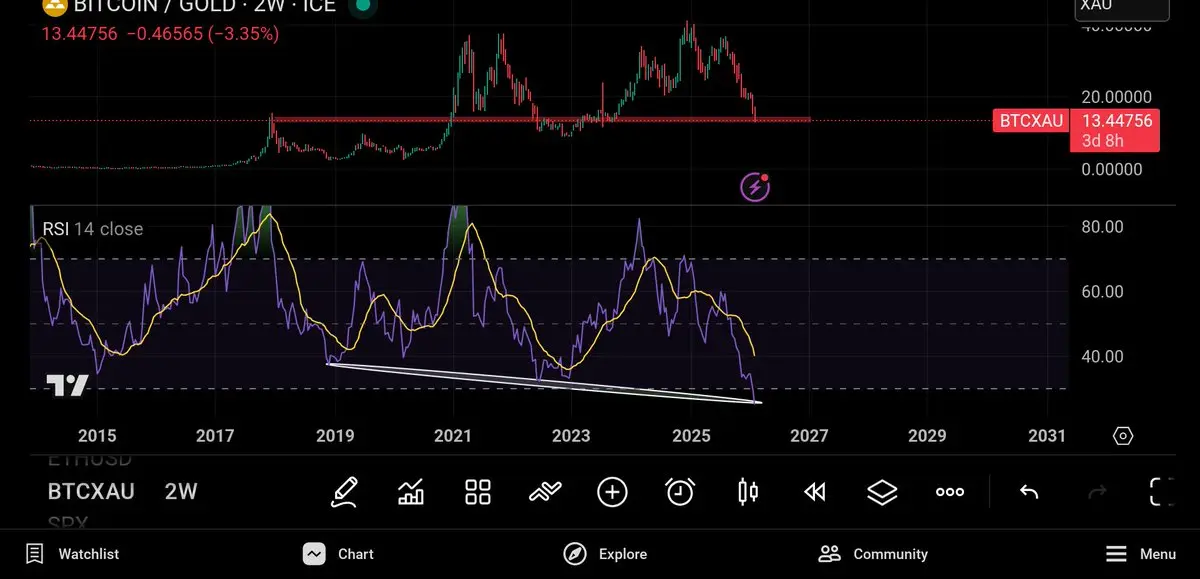Open the indicators chart icon
The height and width of the screenshot is (579, 1200).
pos(411,491)
